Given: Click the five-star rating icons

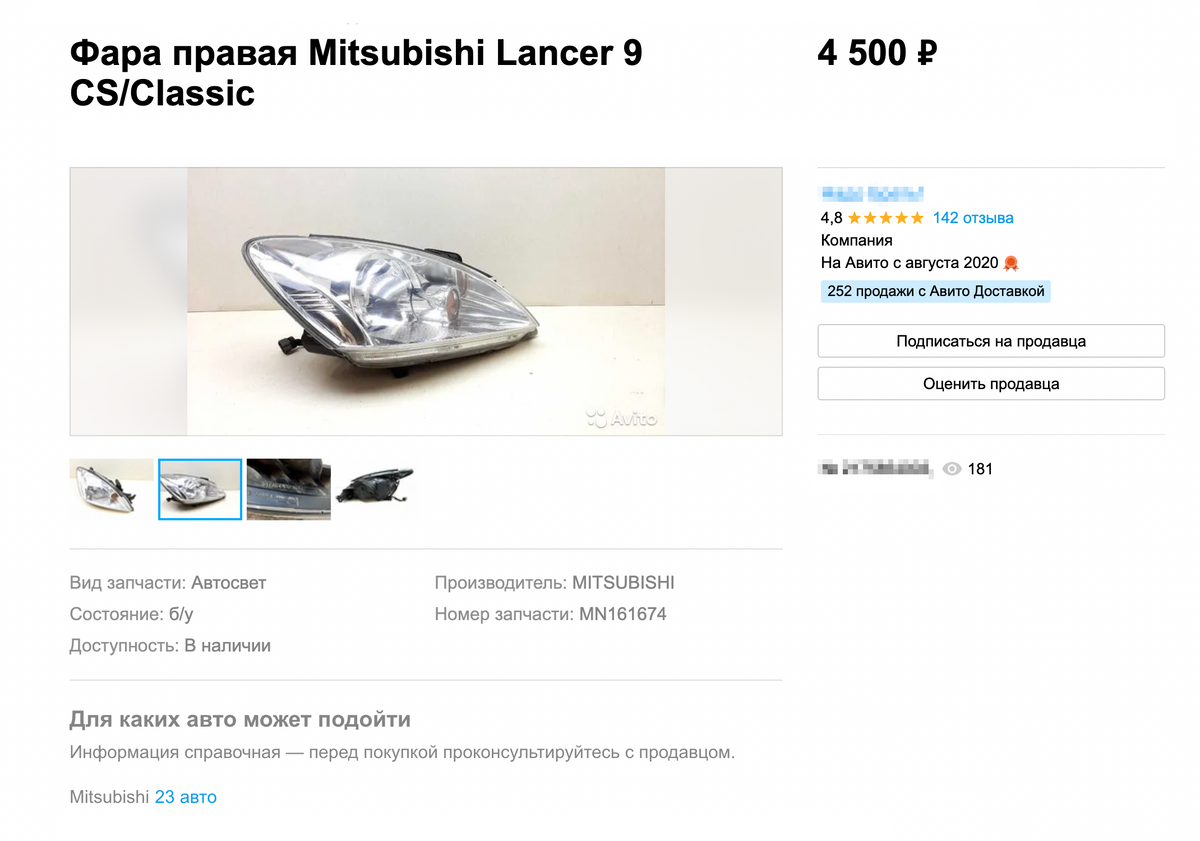Looking at the screenshot, I should click(x=886, y=218).
